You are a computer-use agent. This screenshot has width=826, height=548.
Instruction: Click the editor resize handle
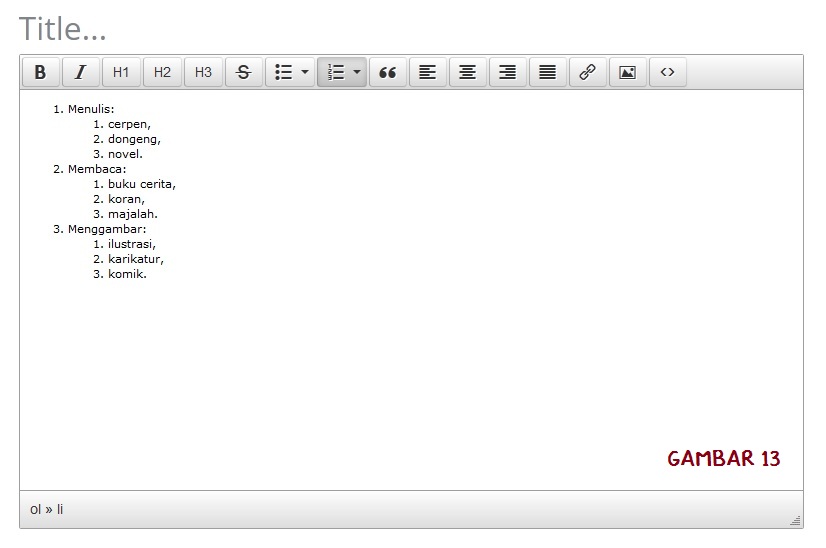[x=796, y=521]
